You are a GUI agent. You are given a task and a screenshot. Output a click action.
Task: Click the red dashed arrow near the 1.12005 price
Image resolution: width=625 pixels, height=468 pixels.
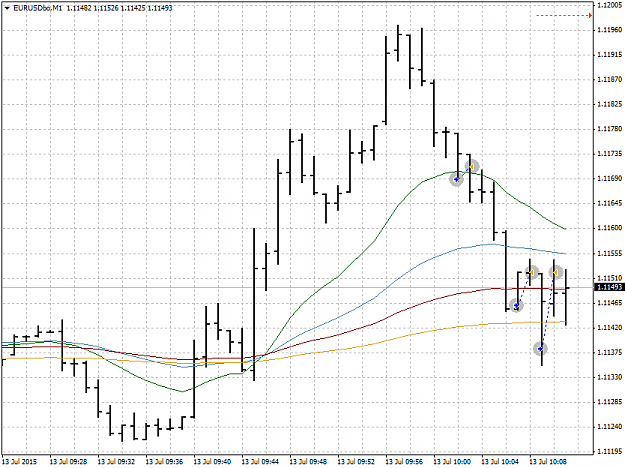point(564,16)
